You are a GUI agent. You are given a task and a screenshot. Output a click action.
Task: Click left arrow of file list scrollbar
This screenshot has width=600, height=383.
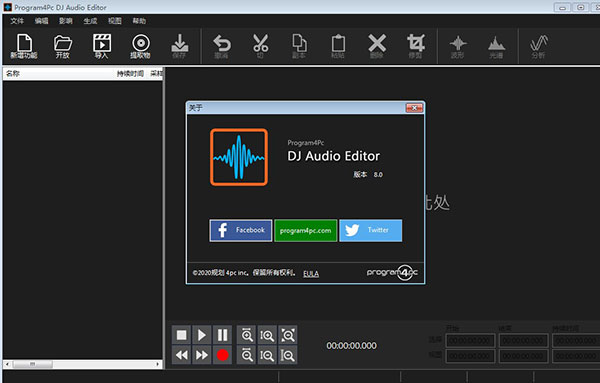point(7,364)
